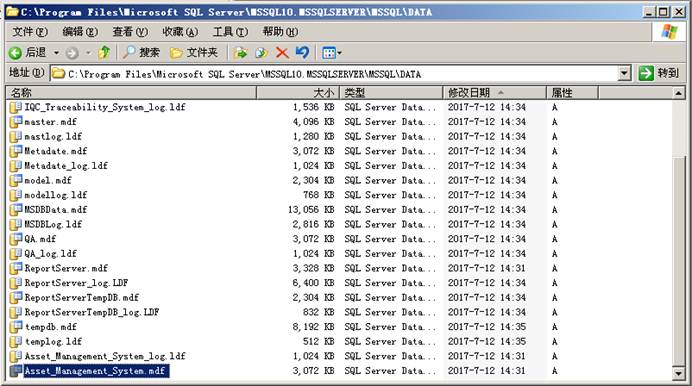Click the green Go button
This screenshot has width=692, height=386.
(658, 73)
